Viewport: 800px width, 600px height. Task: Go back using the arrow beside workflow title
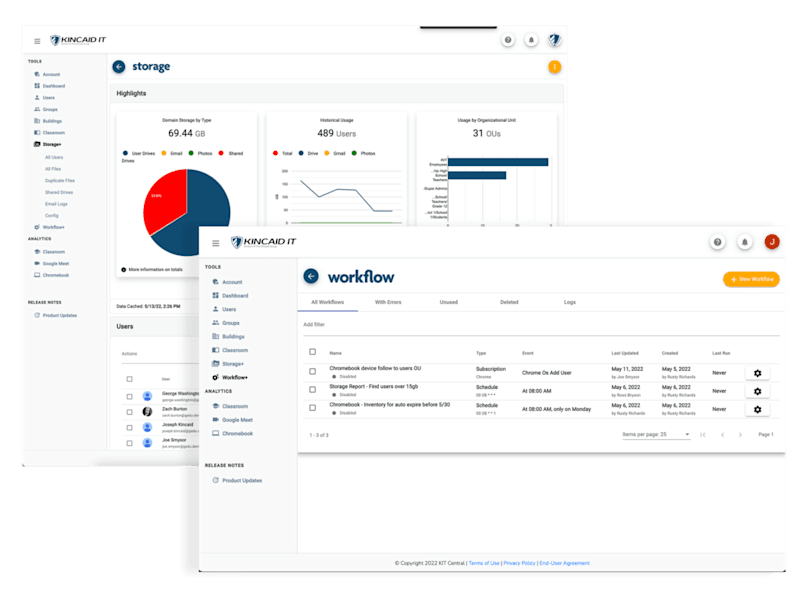pyautogui.click(x=311, y=276)
